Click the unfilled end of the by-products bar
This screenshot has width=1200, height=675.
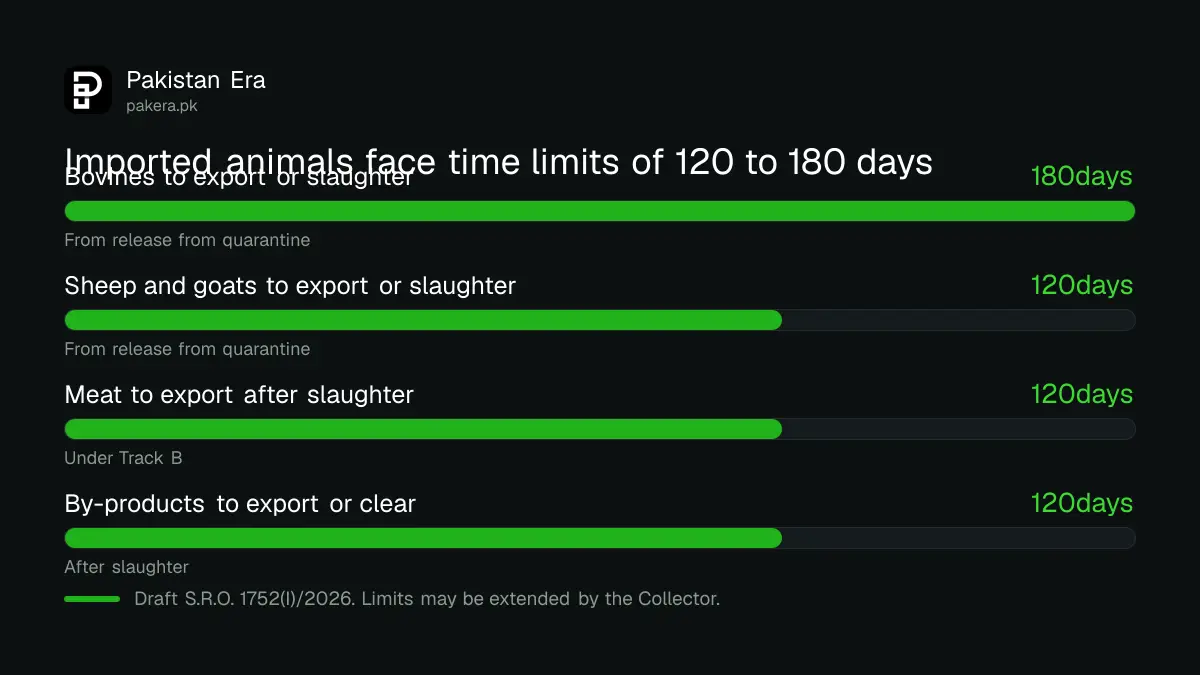tap(958, 538)
